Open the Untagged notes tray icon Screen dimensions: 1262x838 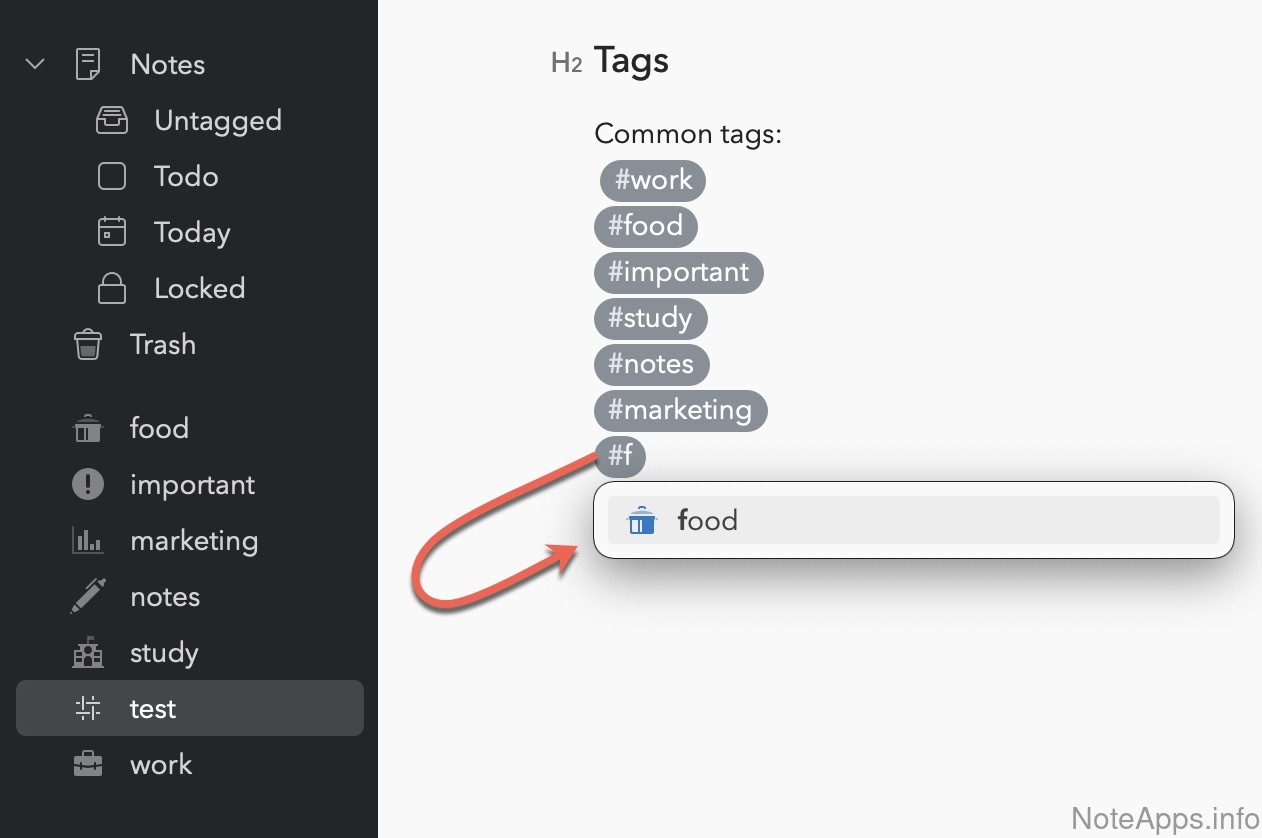click(112, 121)
